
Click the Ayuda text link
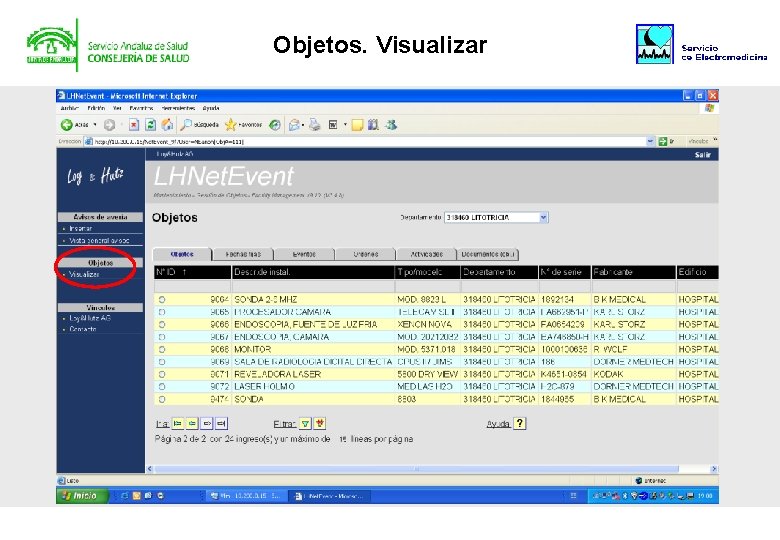(x=498, y=424)
